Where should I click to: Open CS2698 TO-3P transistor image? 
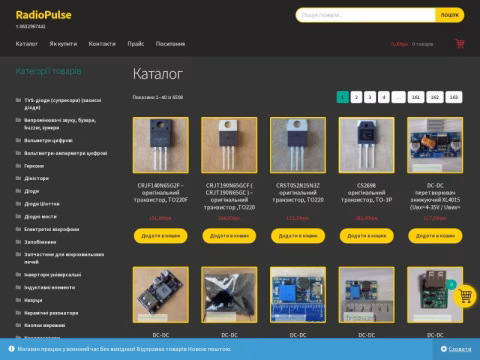click(x=367, y=145)
